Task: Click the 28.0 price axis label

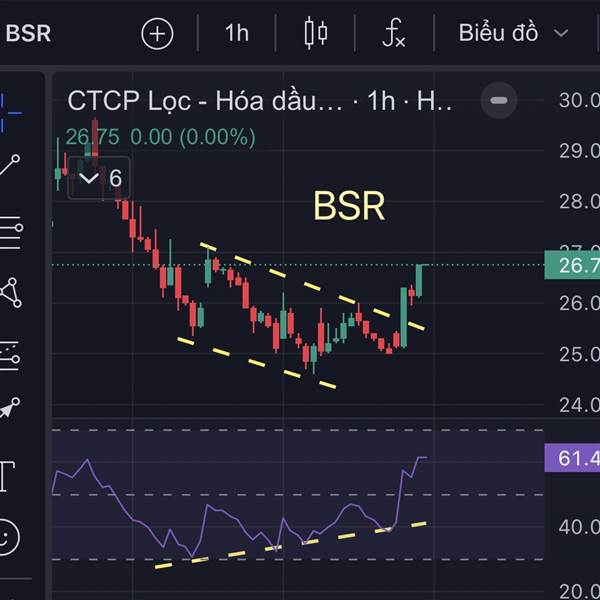Action: click(x=579, y=202)
